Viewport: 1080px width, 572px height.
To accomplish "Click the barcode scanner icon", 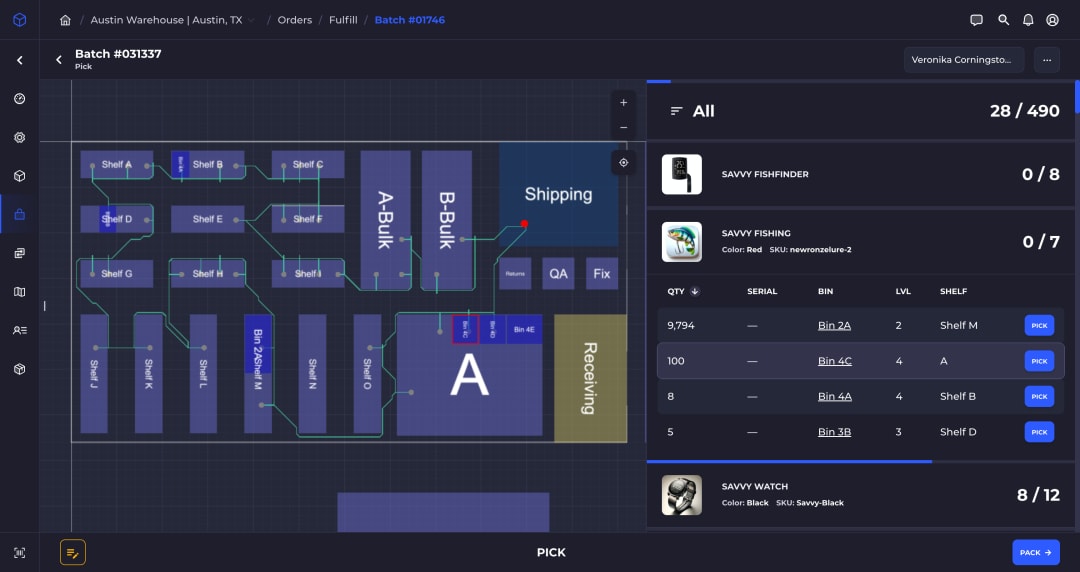I will pyautogui.click(x=19, y=552).
